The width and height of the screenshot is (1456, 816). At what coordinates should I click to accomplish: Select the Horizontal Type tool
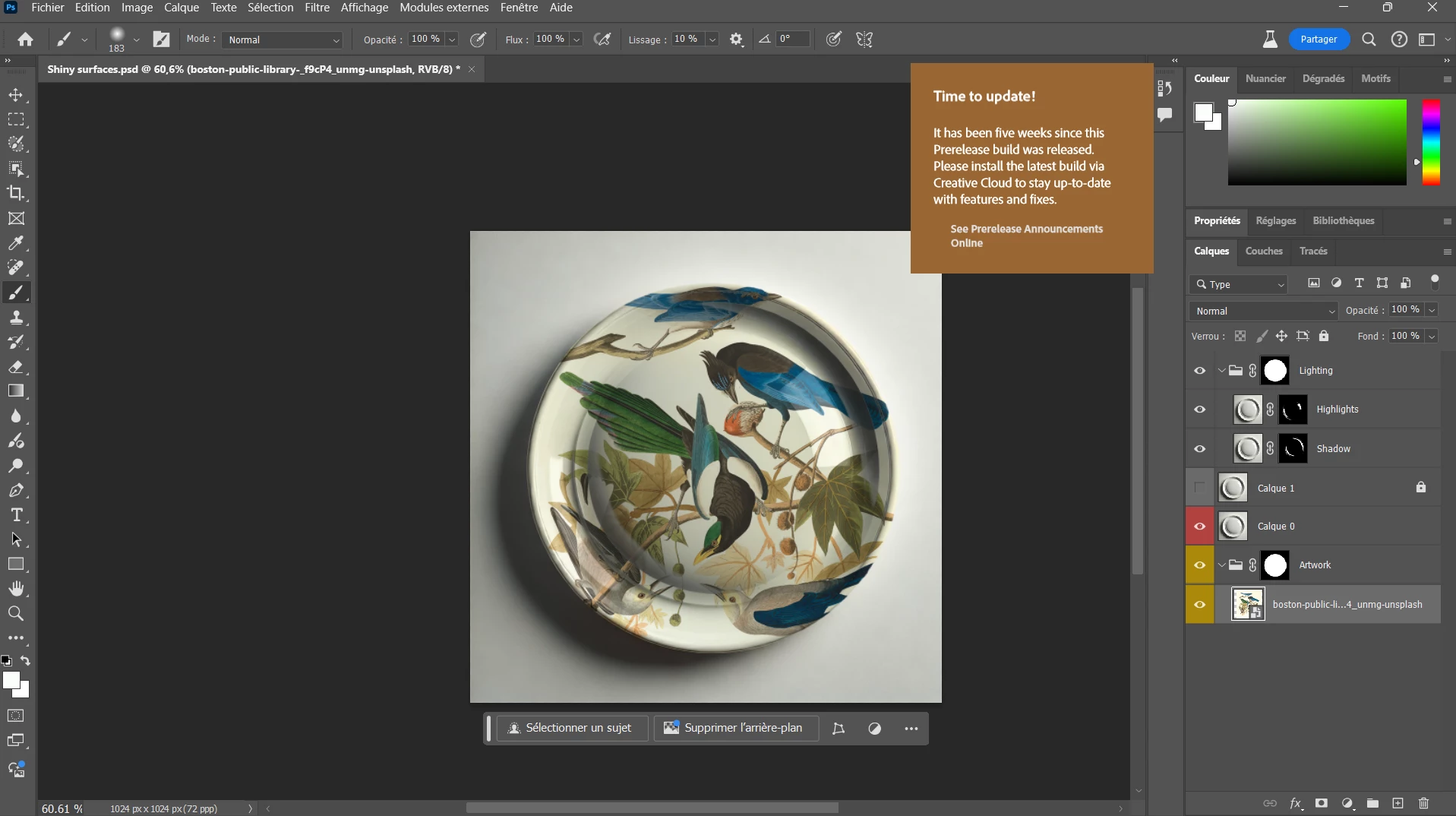(16, 515)
